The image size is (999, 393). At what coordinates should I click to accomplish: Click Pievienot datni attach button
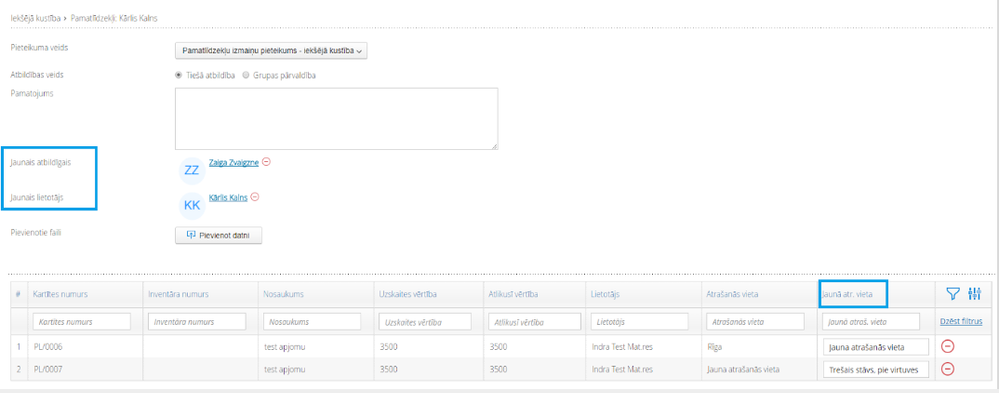pyautogui.click(x=219, y=235)
